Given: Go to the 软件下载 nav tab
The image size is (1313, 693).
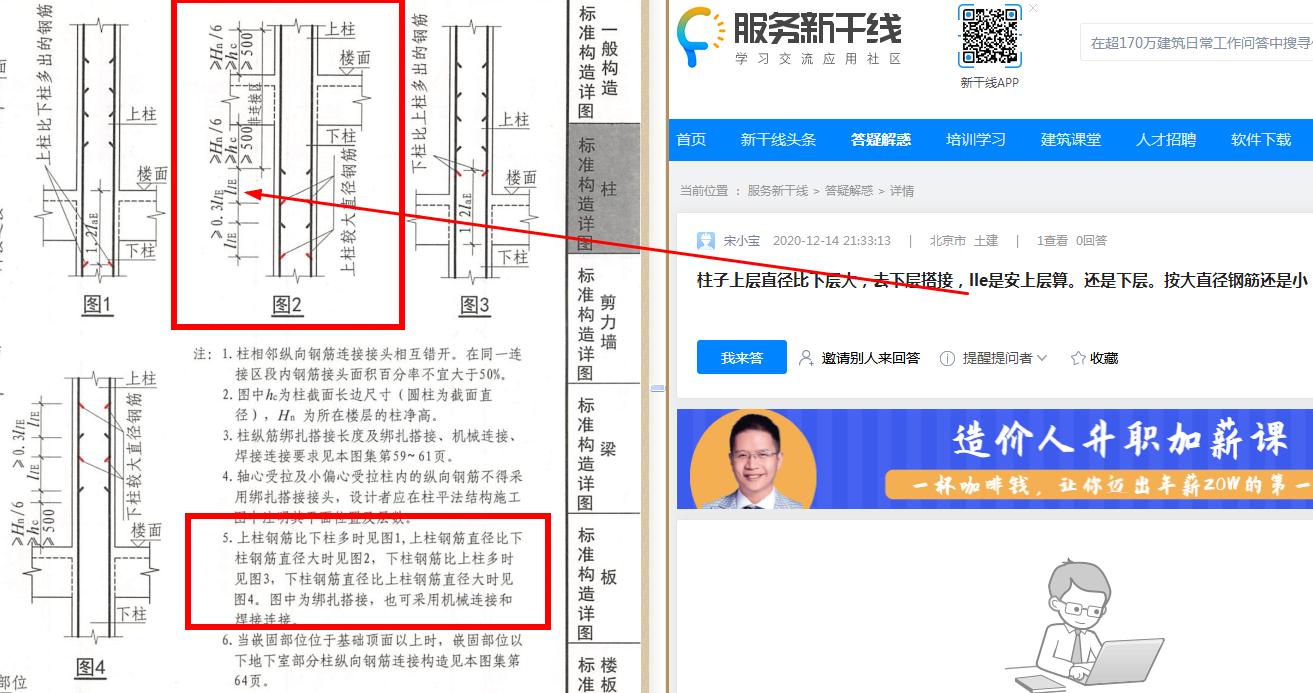Looking at the screenshot, I should click(x=1261, y=140).
